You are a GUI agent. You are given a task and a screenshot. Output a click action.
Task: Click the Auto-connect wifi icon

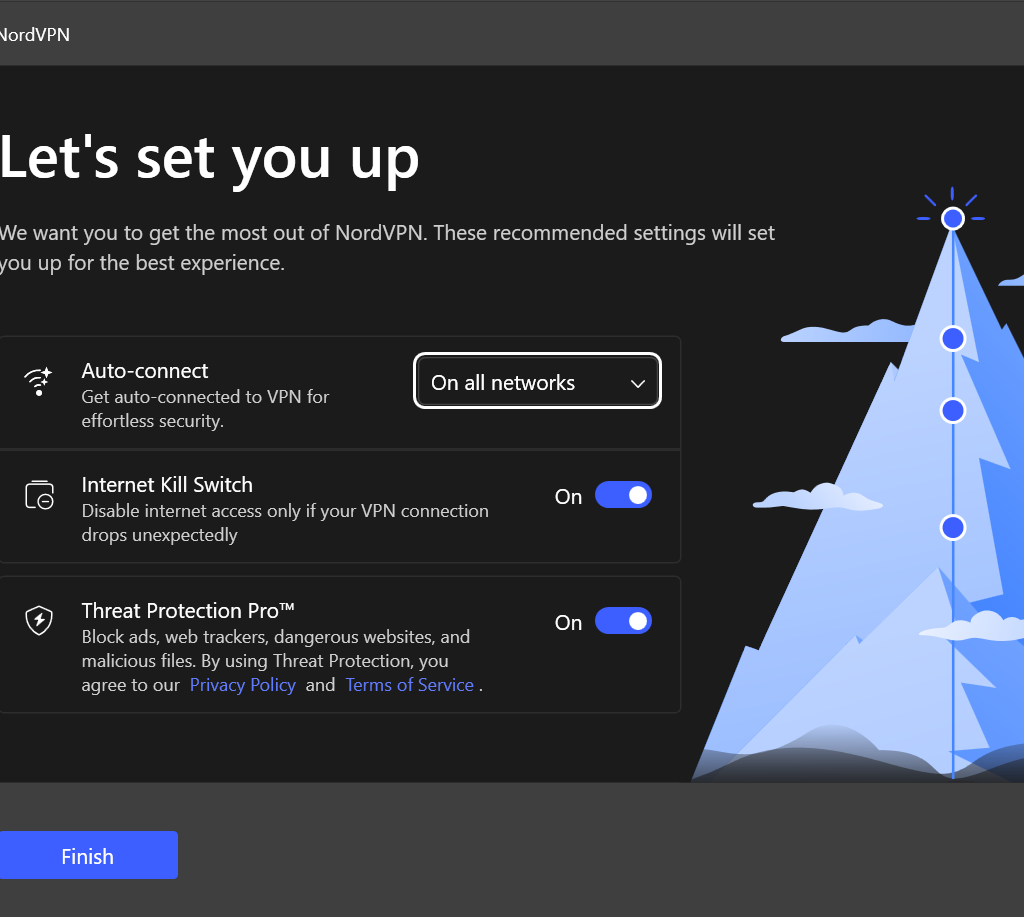pos(38,382)
